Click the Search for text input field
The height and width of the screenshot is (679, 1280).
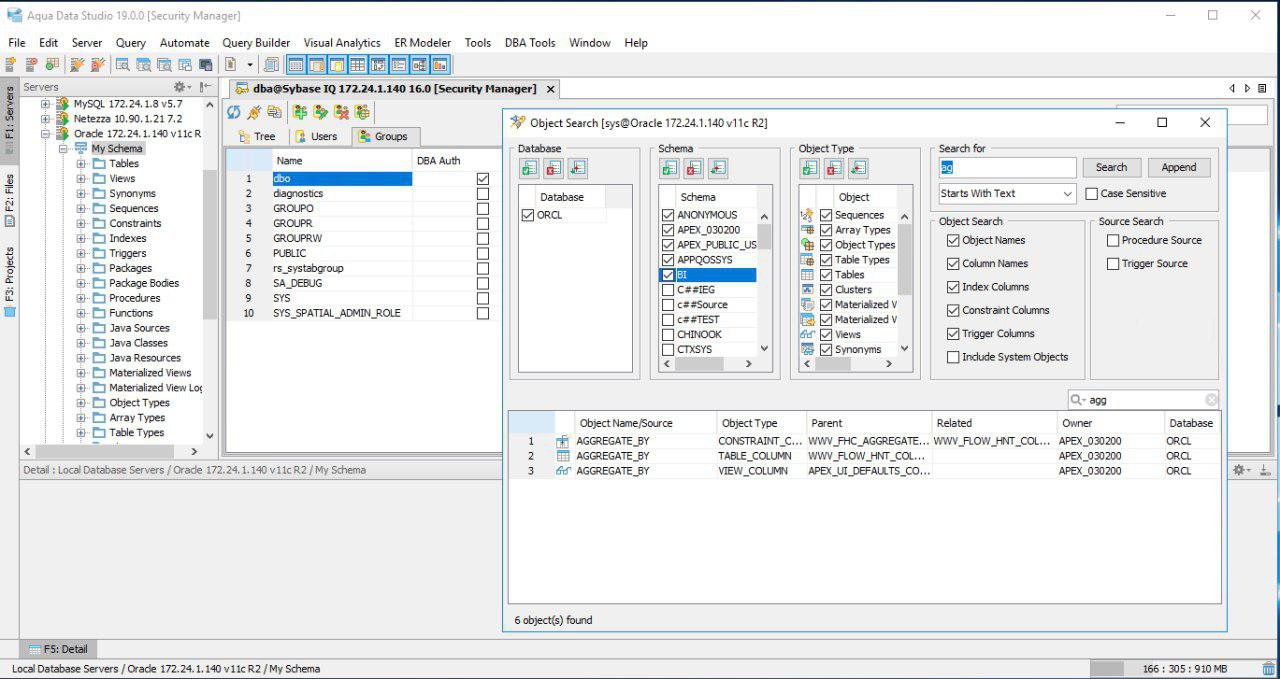click(1007, 168)
